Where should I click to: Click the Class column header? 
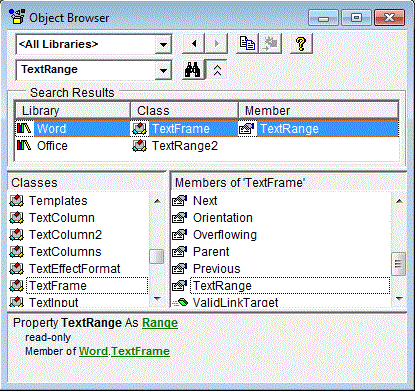pos(184,110)
